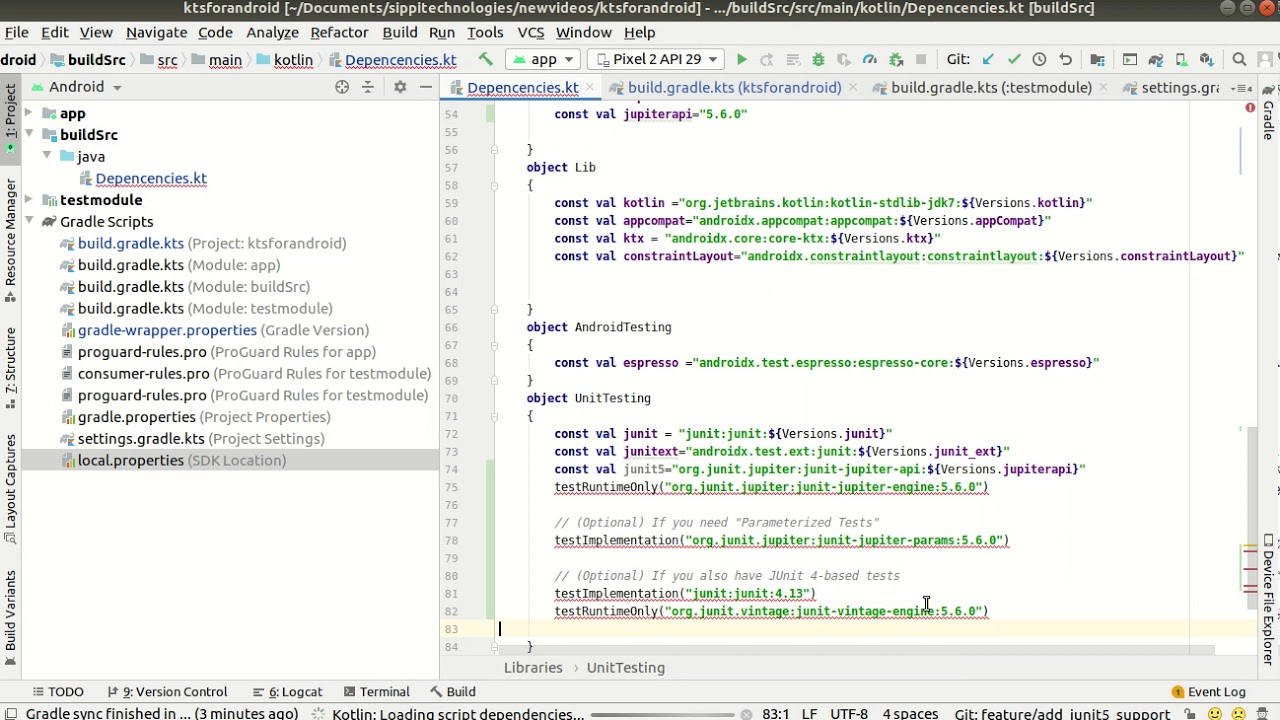
Task: Attach debugger to Android process icon
Action: coord(895,60)
